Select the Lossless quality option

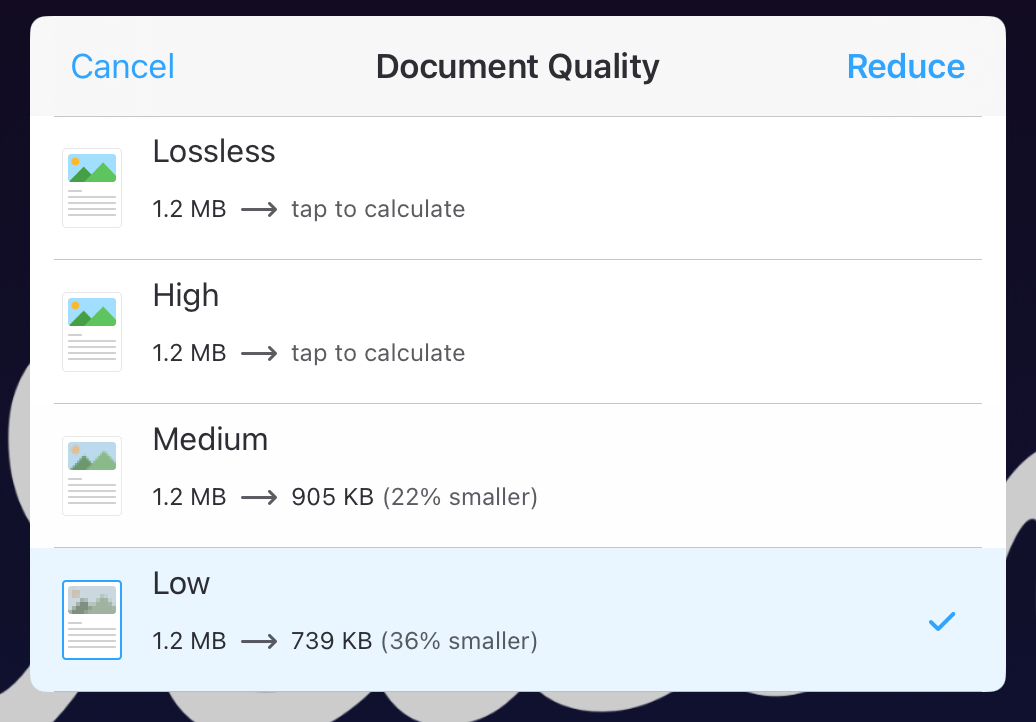(x=518, y=188)
